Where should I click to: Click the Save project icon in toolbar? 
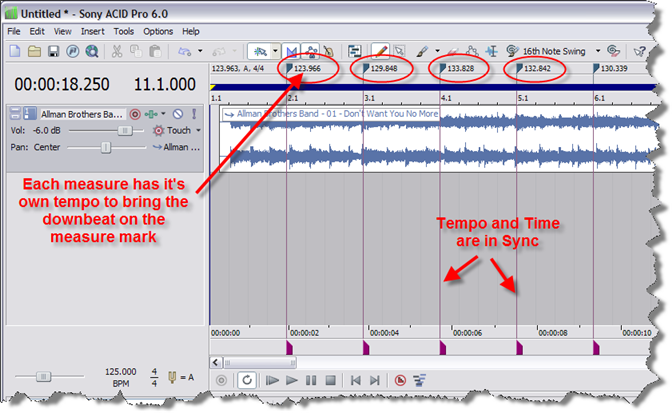[53, 50]
